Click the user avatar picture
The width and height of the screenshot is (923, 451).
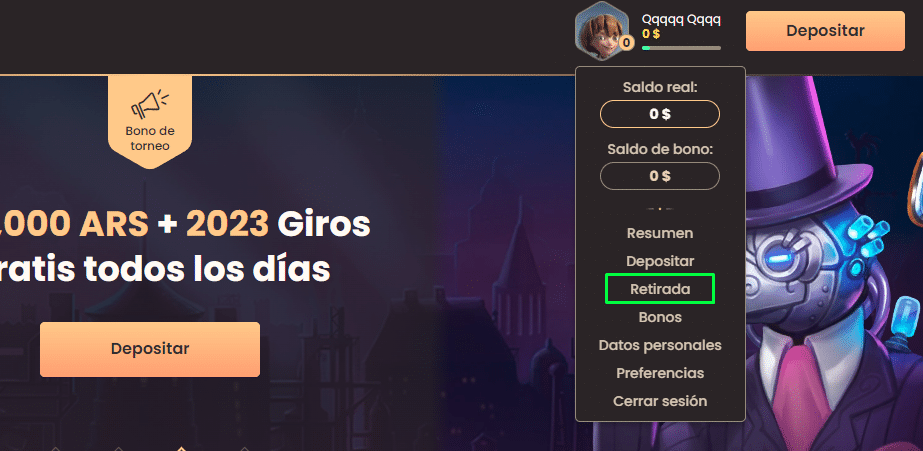pyautogui.click(x=602, y=31)
